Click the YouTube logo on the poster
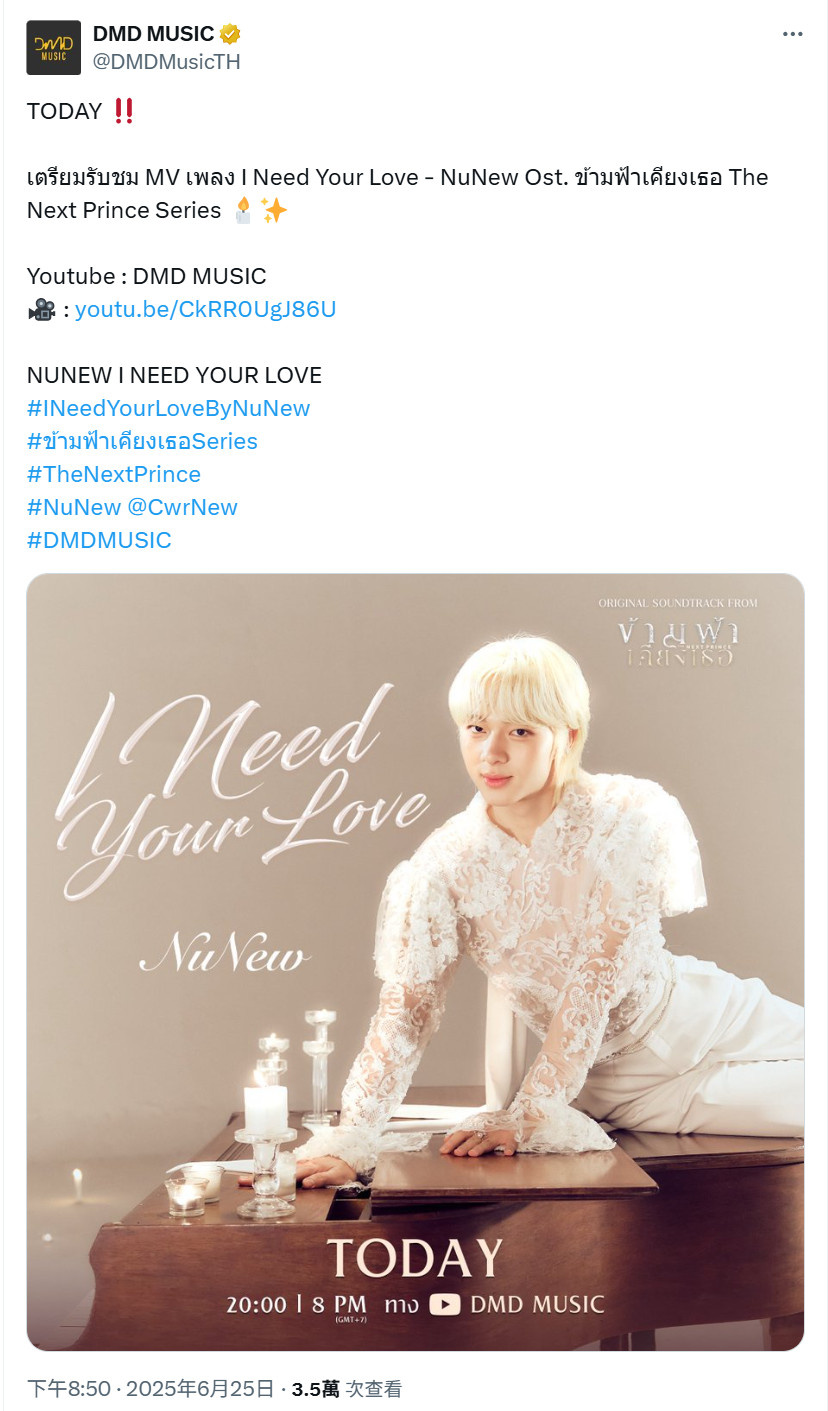Viewport: 828px width, 1411px height. click(444, 1304)
